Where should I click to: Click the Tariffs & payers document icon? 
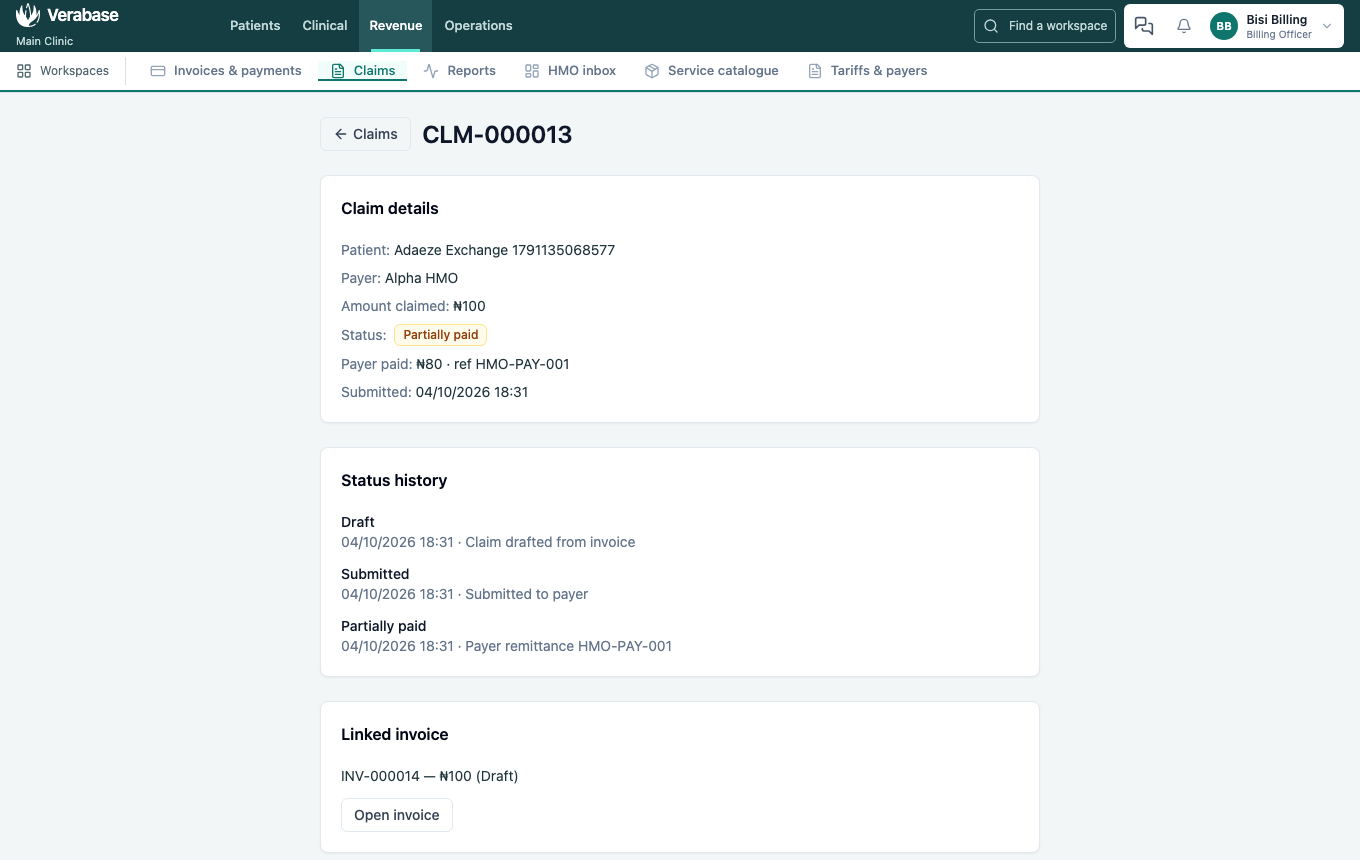coord(815,71)
